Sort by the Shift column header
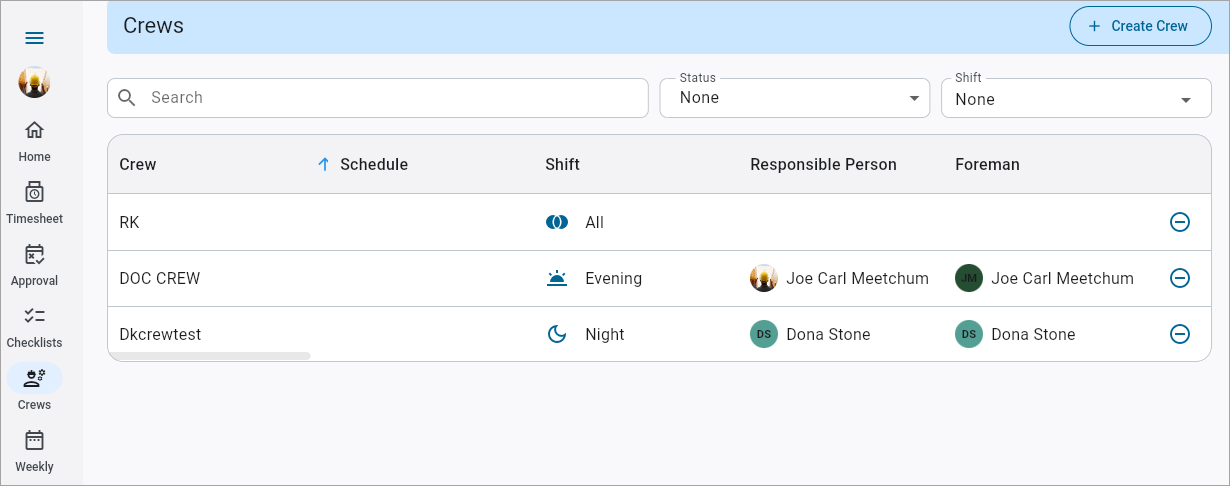 (562, 164)
